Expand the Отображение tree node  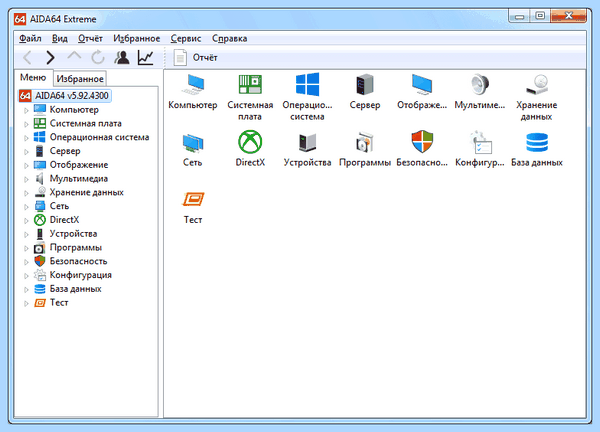26,165
